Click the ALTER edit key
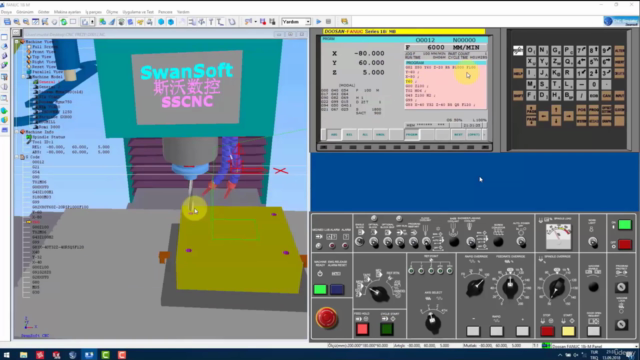 pyautogui.click(x=619, y=51)
